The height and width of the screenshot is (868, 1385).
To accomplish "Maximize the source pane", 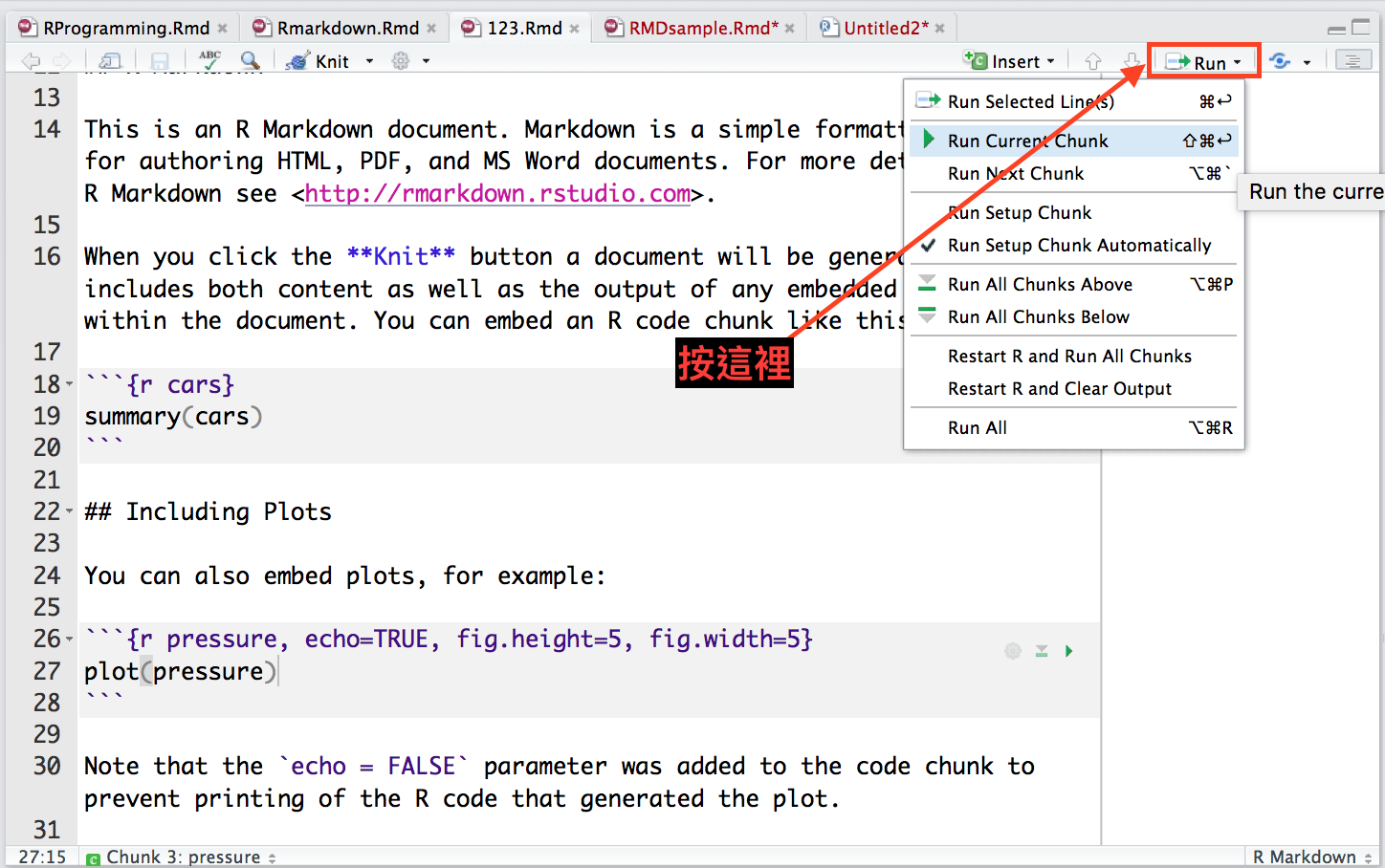I will tap(1361, 28).
